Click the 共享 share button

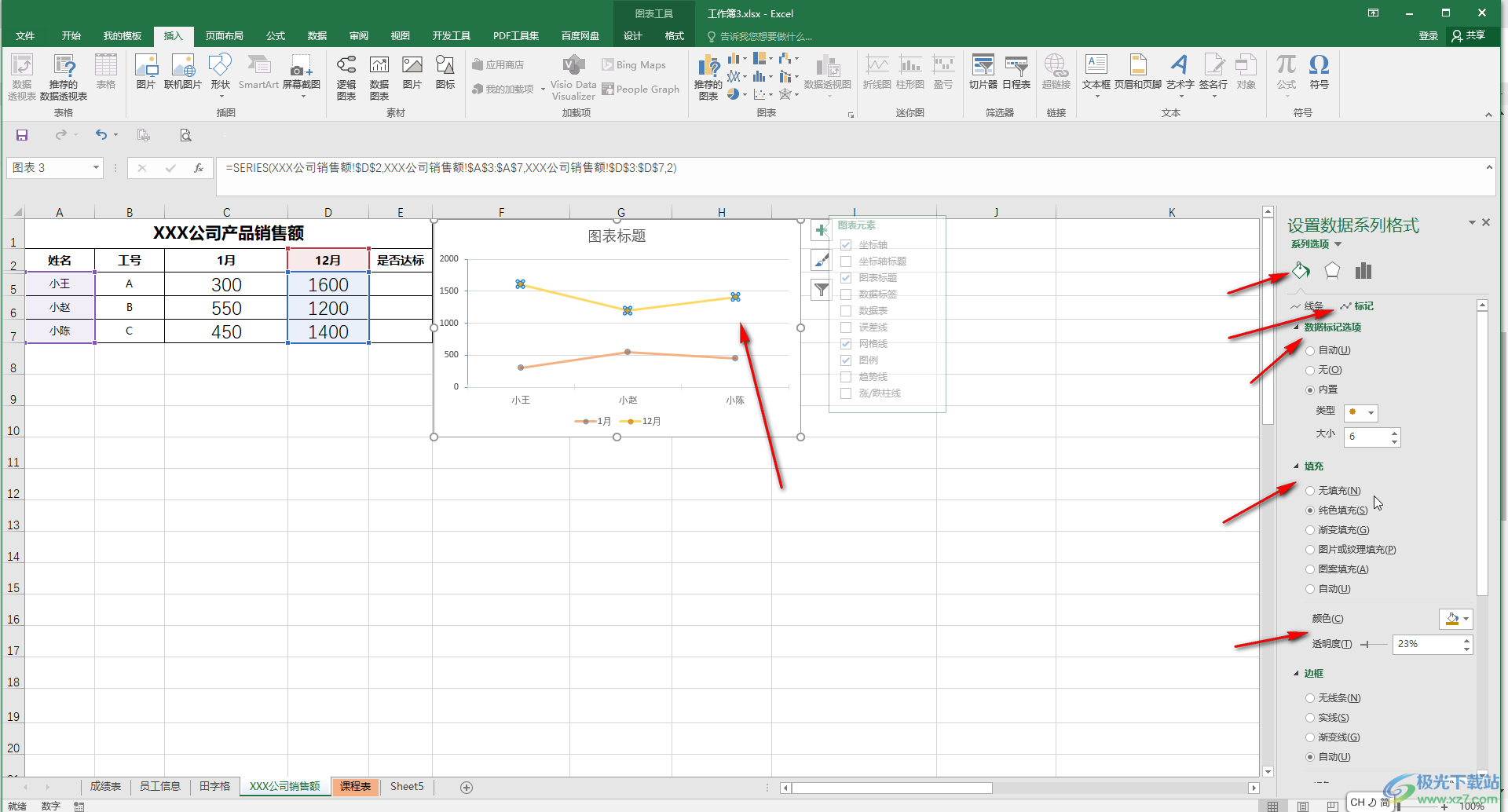(1469, 36)
